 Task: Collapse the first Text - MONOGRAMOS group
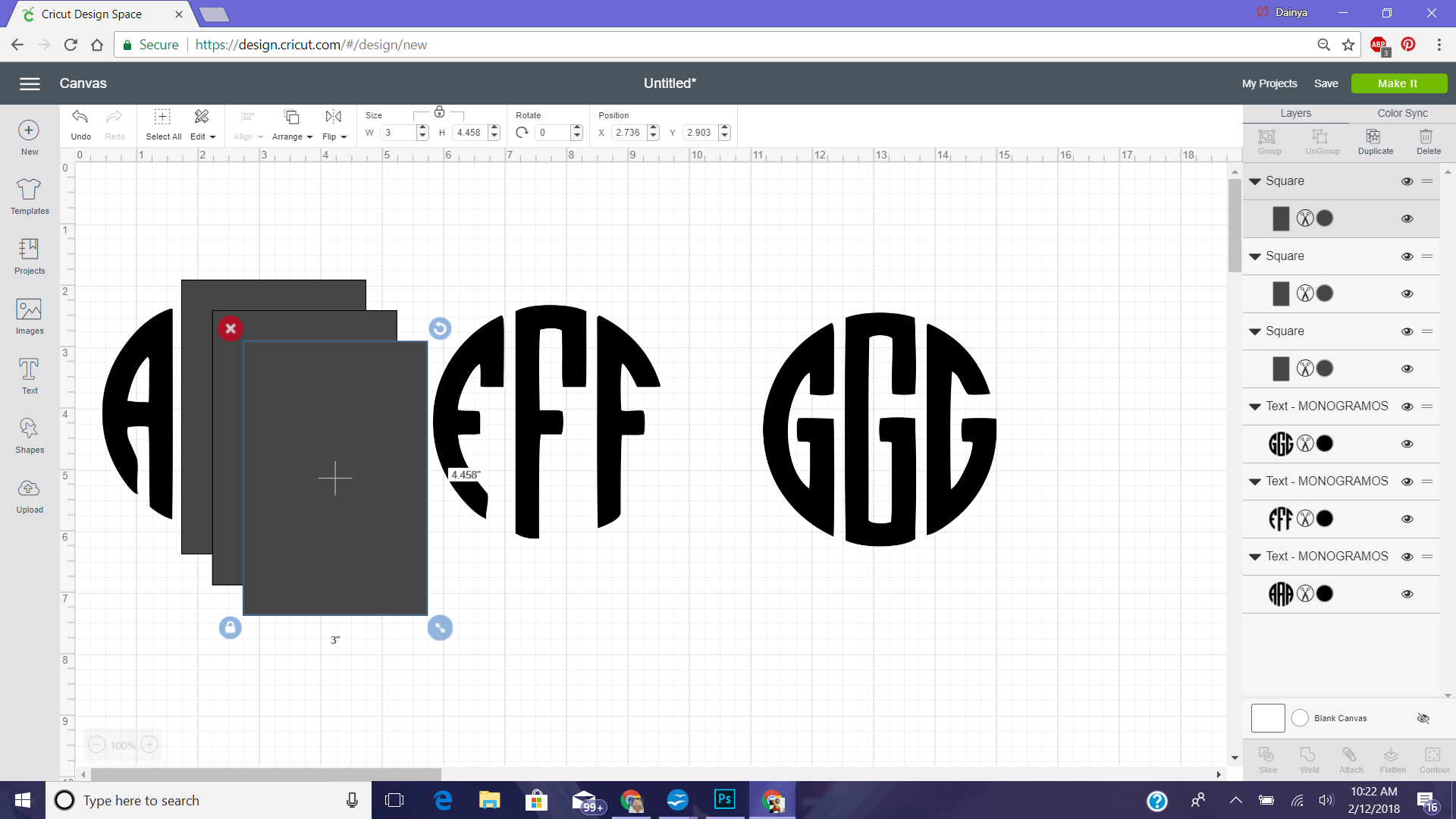coord(1255,406)
